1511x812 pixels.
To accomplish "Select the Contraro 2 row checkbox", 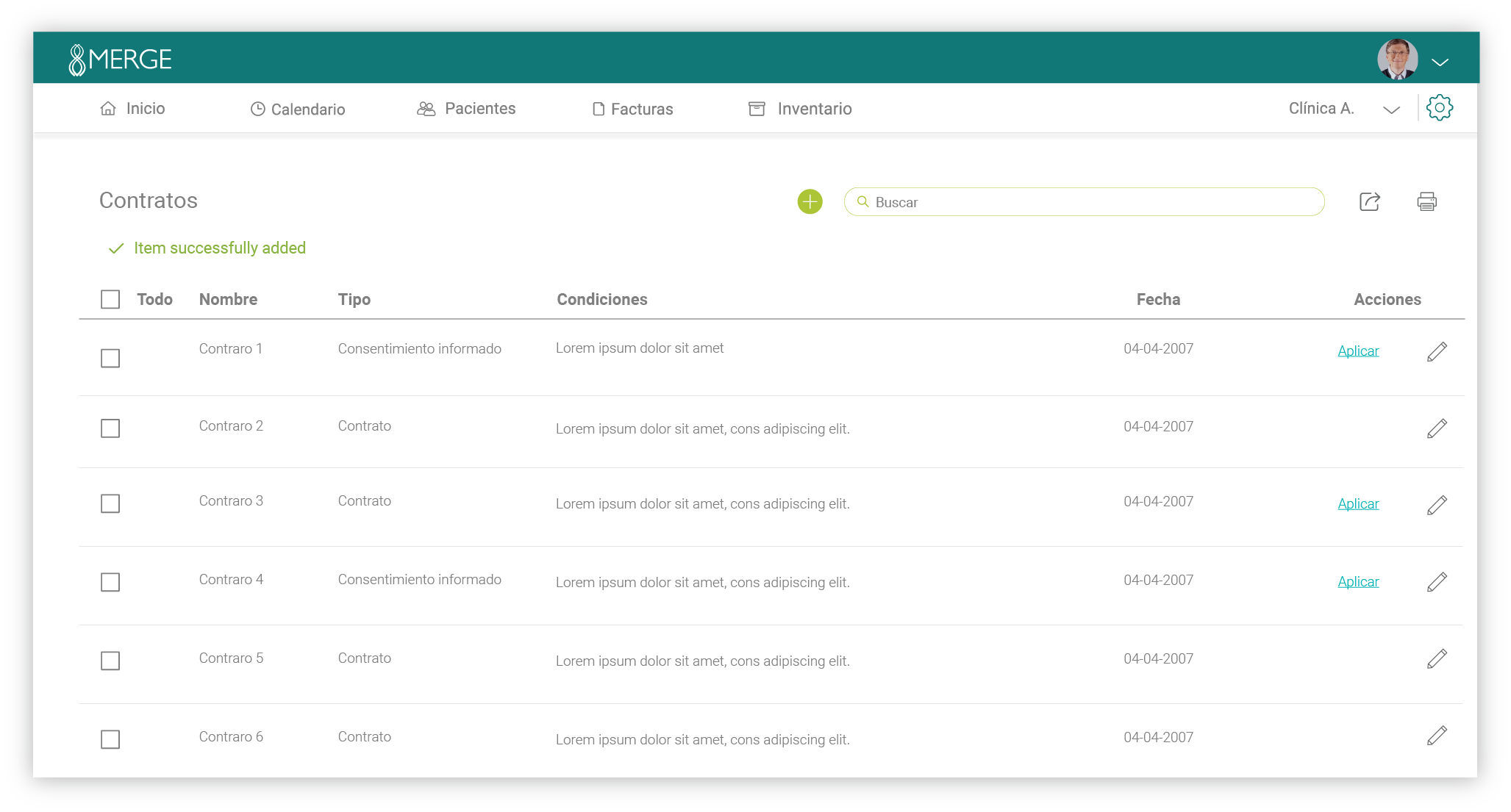I will (110, 428).
